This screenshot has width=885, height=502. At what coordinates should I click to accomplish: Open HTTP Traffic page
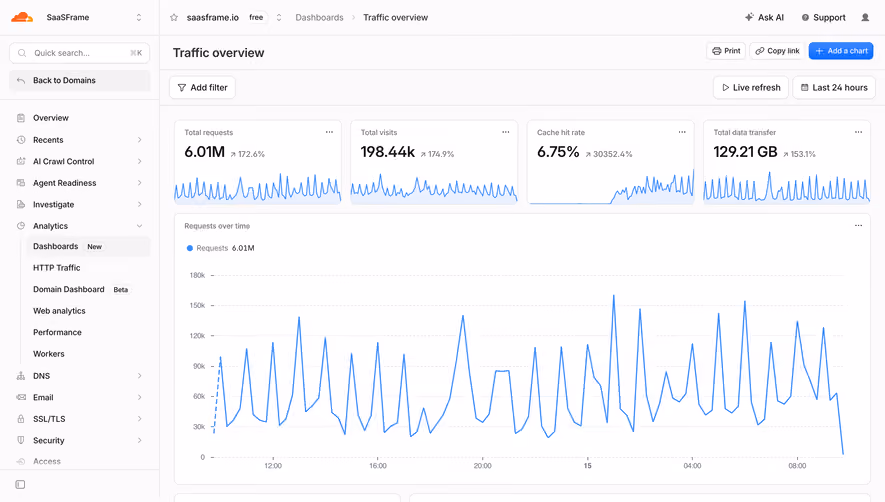(56, 268)
